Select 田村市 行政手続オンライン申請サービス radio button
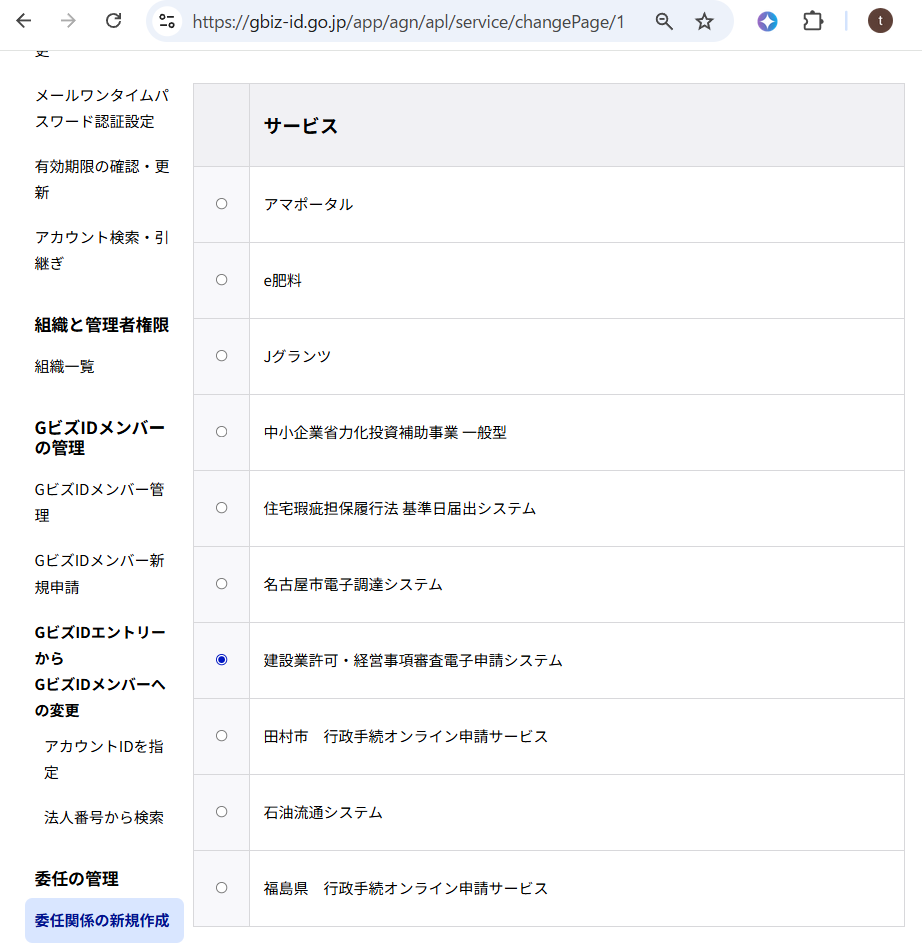The image size is (922, 943). 221,736
